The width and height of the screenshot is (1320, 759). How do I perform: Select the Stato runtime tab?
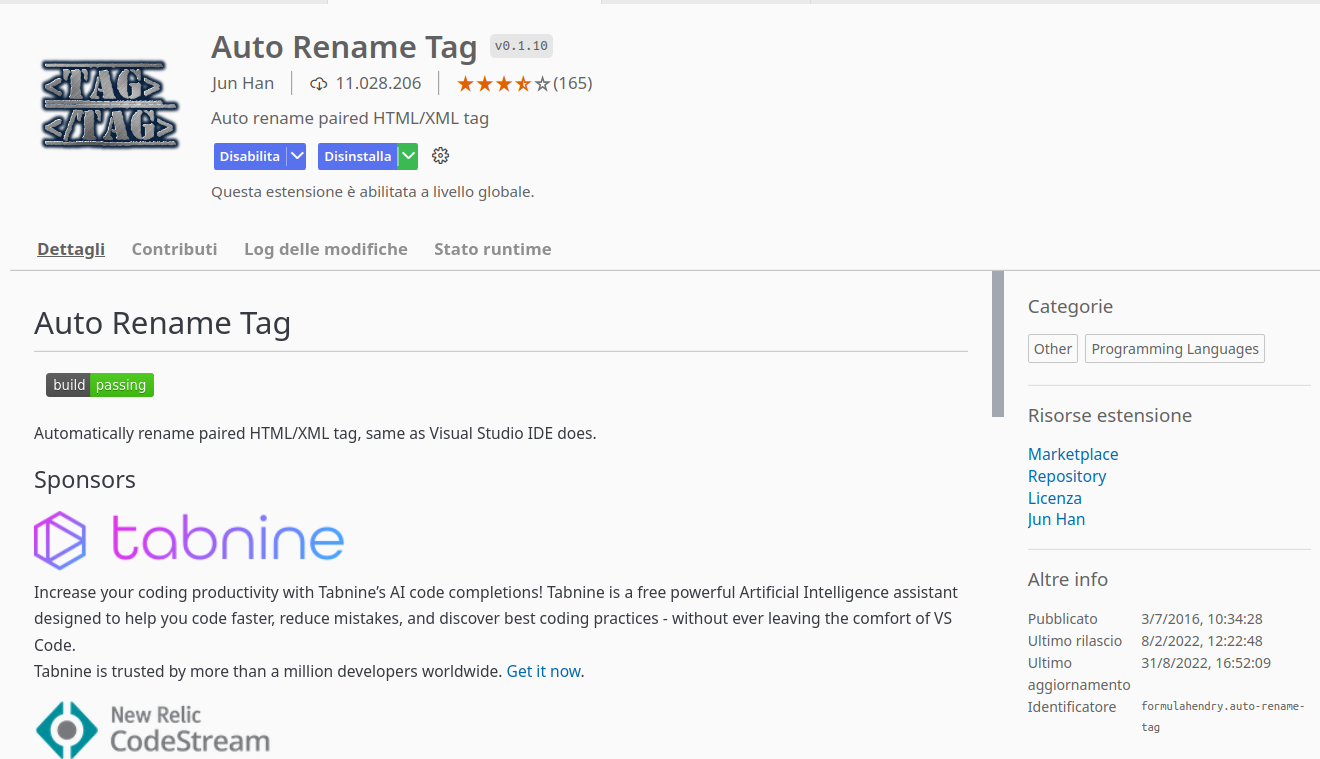[492, 249]
